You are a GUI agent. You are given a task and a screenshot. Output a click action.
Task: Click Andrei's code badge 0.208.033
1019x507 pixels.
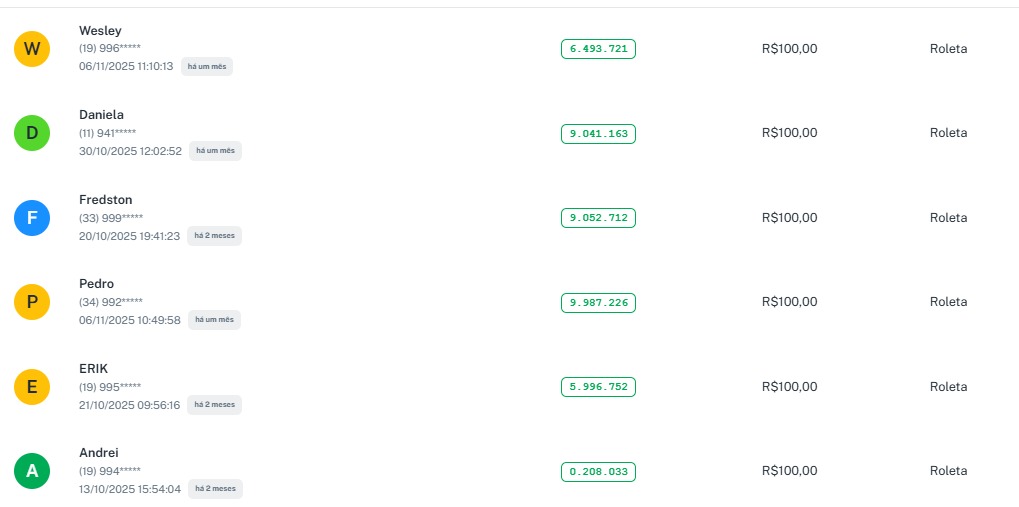pos(598,471)
